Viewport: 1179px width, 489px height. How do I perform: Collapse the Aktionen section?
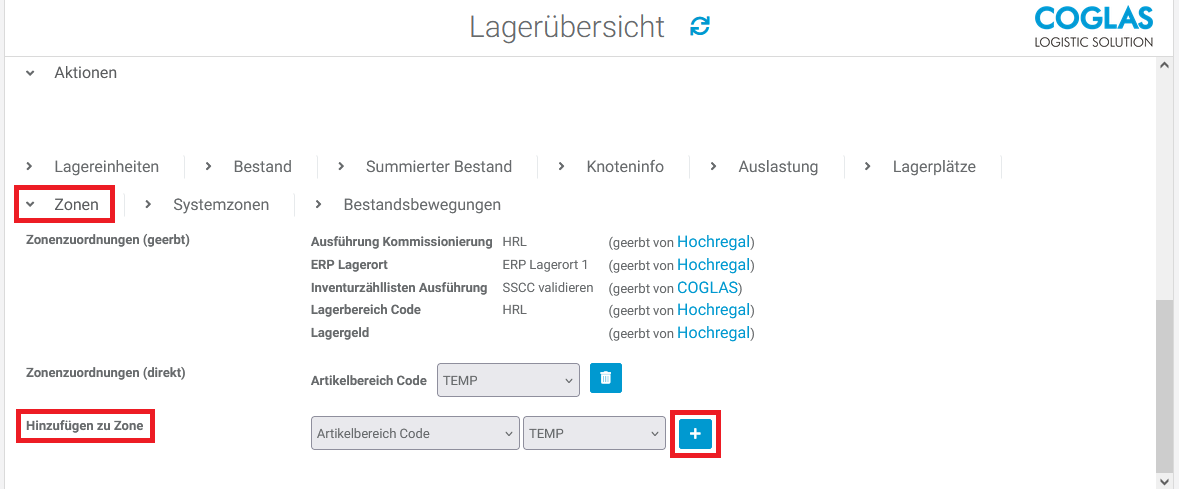tap(73, 73)
